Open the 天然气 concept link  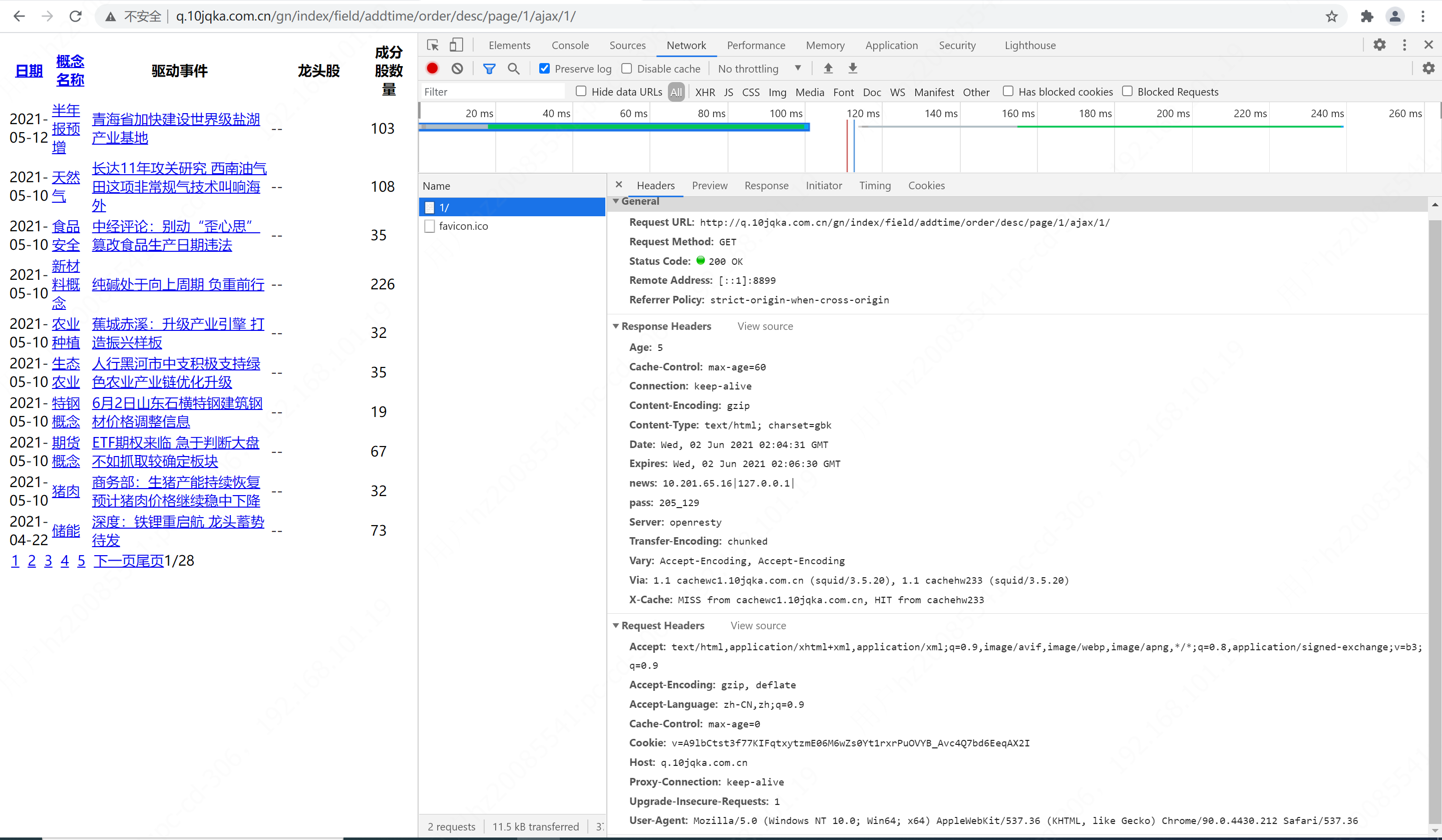tap(66, 187)
